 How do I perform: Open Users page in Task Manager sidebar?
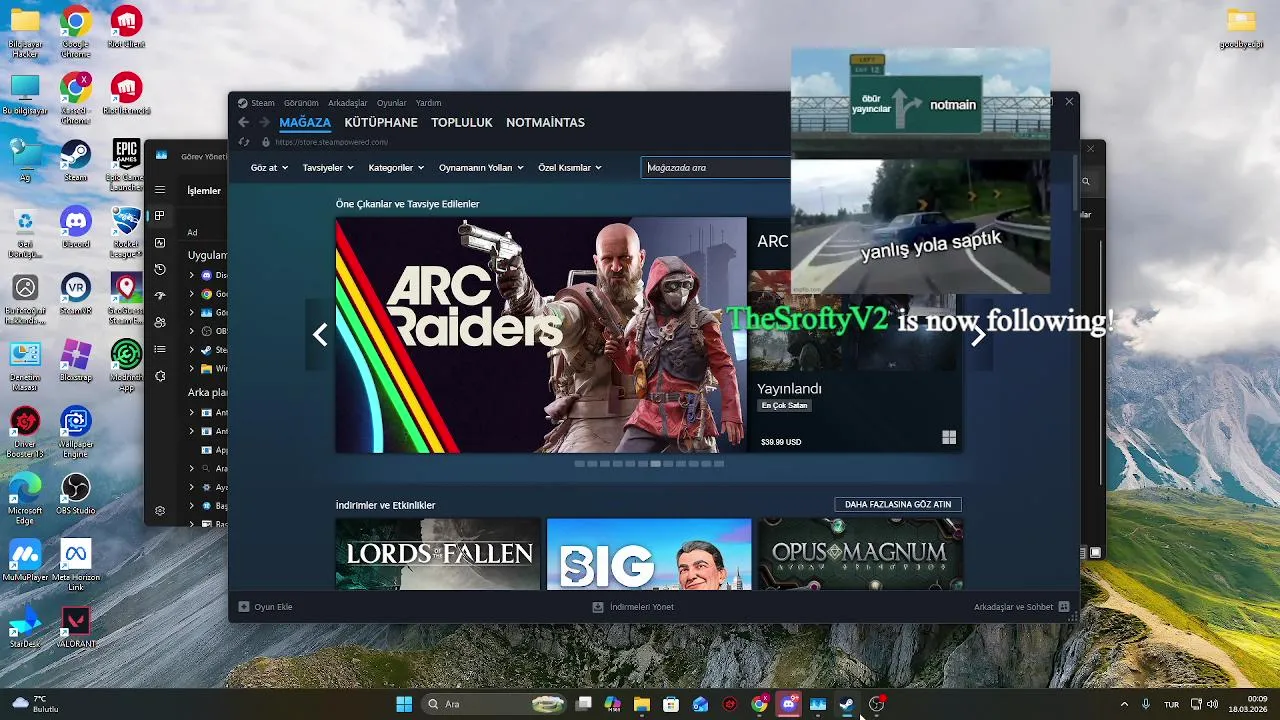click(160, 322)
